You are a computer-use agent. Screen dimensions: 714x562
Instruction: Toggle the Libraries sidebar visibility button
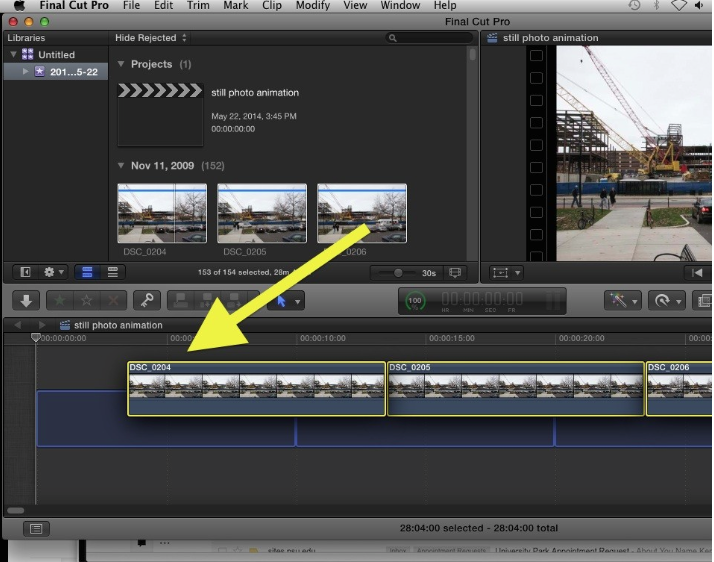coord(25,272)
